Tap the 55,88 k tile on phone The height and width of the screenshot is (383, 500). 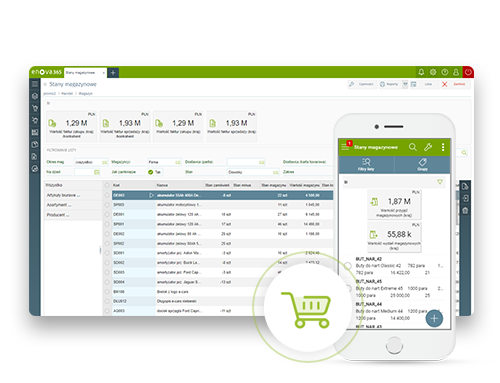394,237
